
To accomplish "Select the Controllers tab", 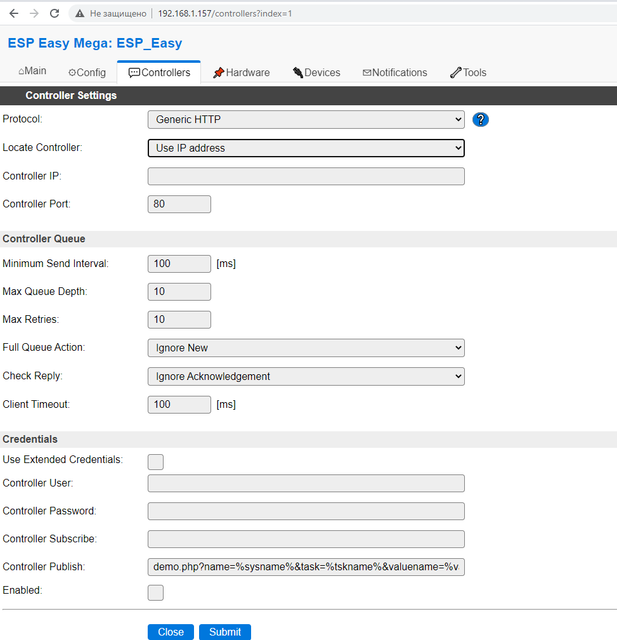I will pos(159,73).
